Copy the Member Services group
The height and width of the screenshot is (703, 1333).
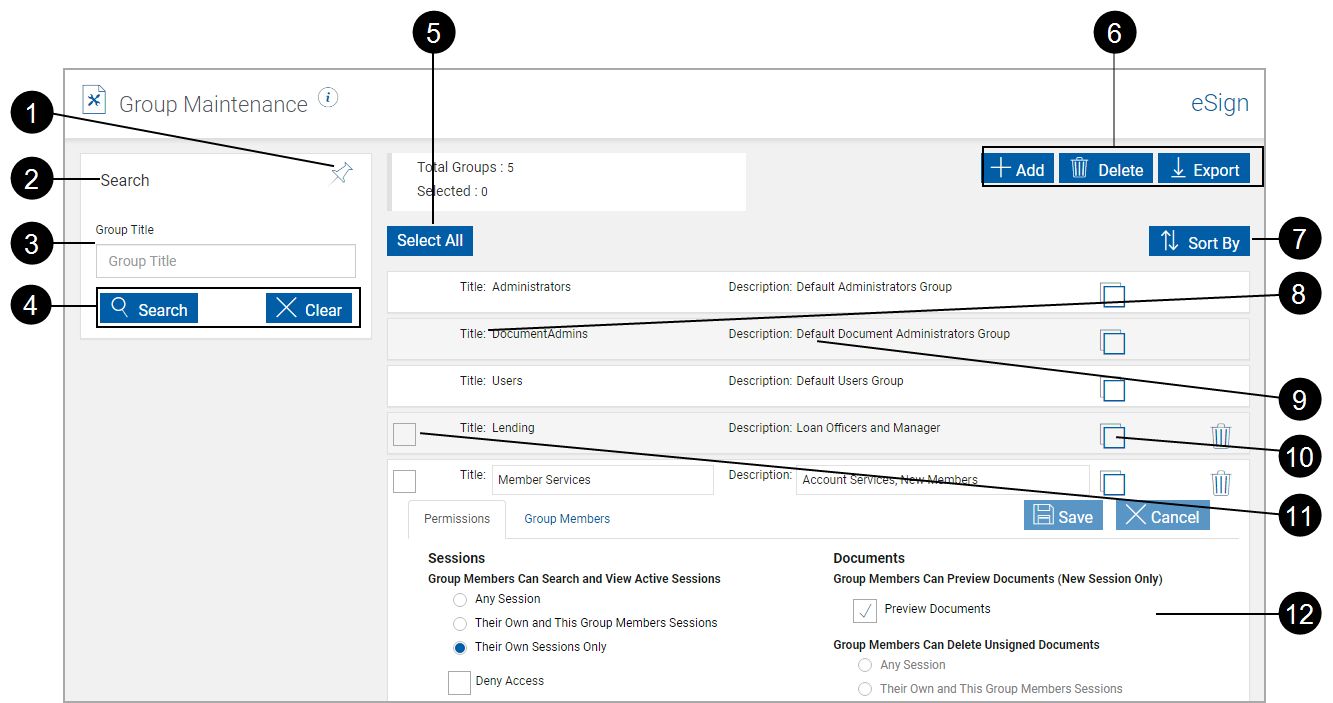click(x=1112, y=483)
